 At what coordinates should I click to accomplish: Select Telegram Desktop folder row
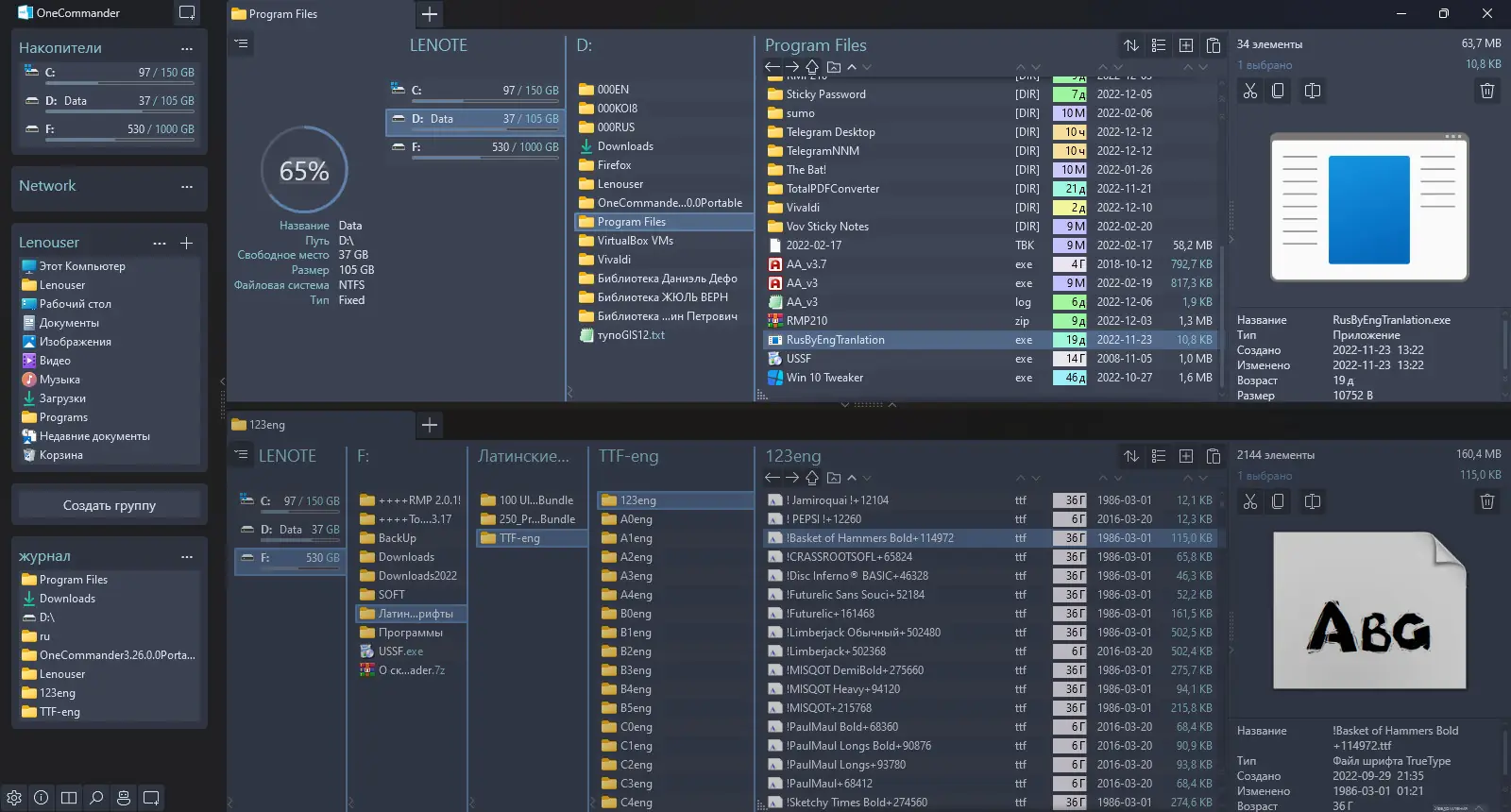pyautogui.click(x=990, y=132)
